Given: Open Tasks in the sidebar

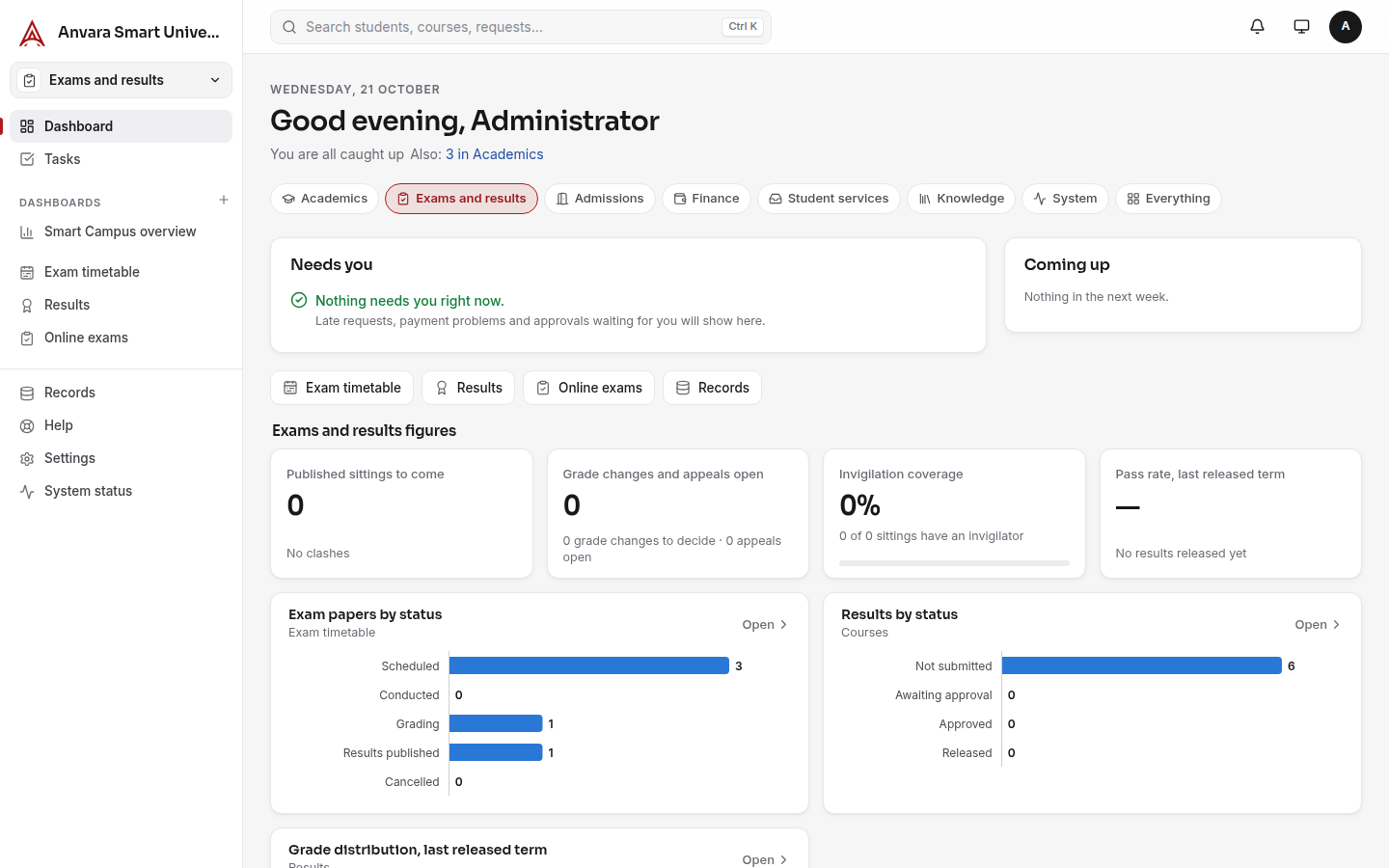Looking at the screenshot, I should (x=121, y=159).
